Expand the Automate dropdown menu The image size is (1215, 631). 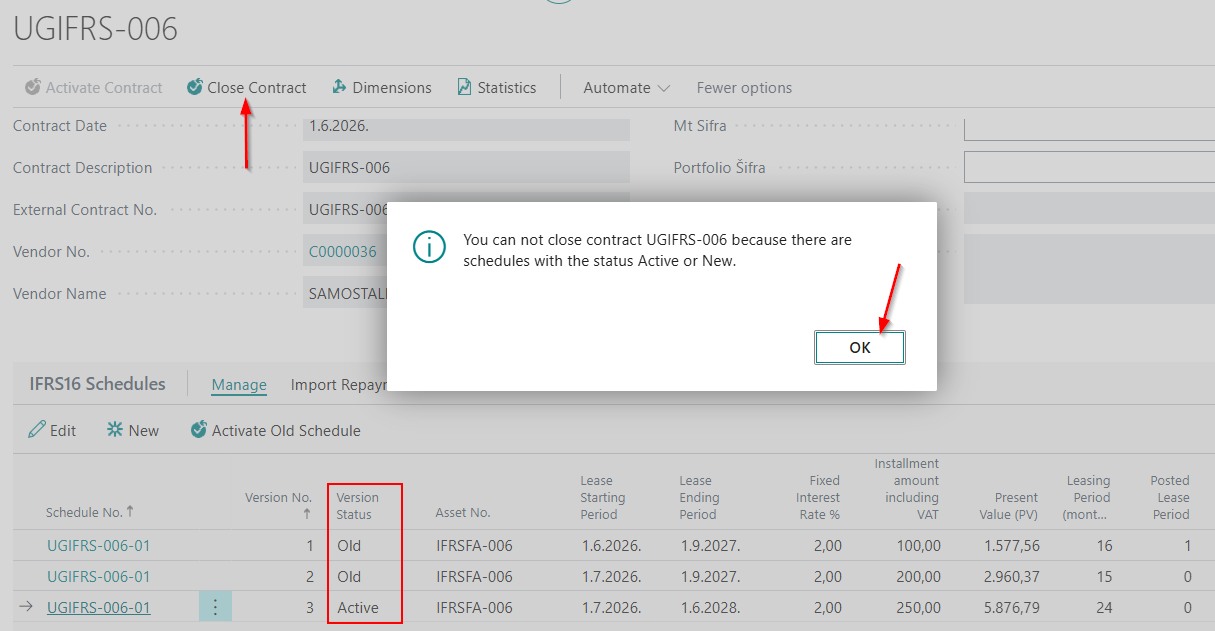(x=627, y=88)
